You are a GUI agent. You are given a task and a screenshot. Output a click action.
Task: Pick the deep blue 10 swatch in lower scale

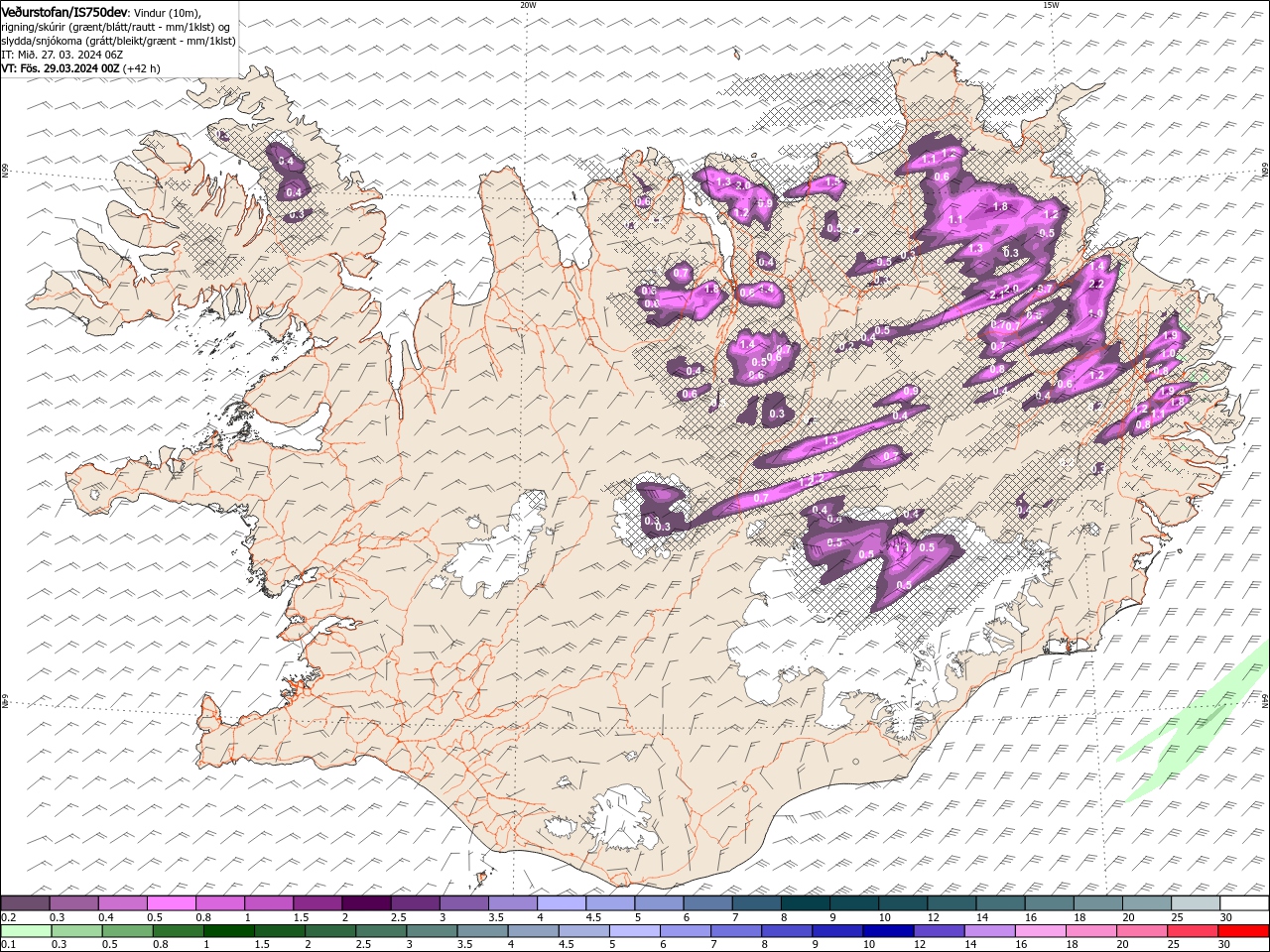888,931
